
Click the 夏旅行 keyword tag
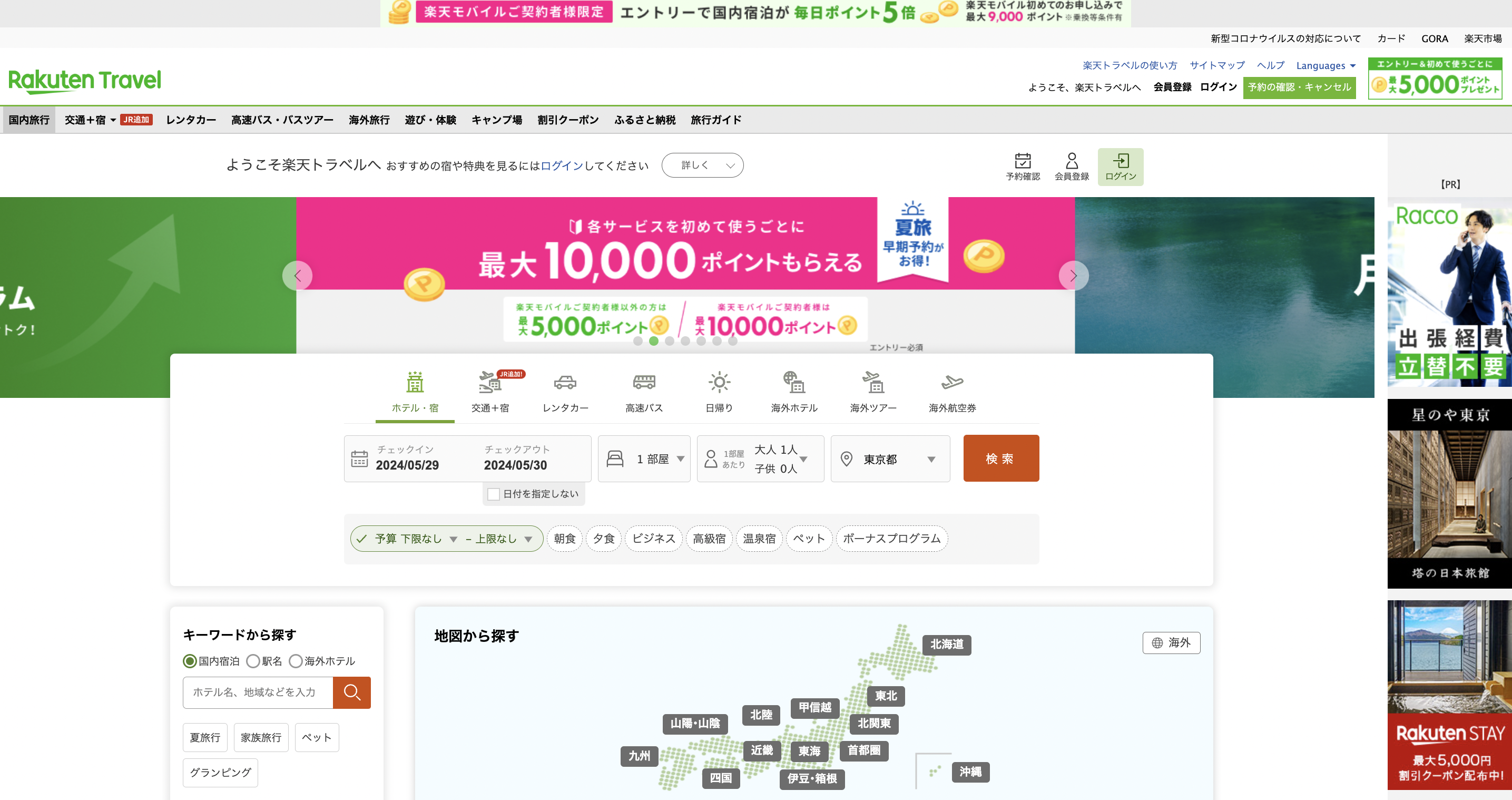(205, 738)
